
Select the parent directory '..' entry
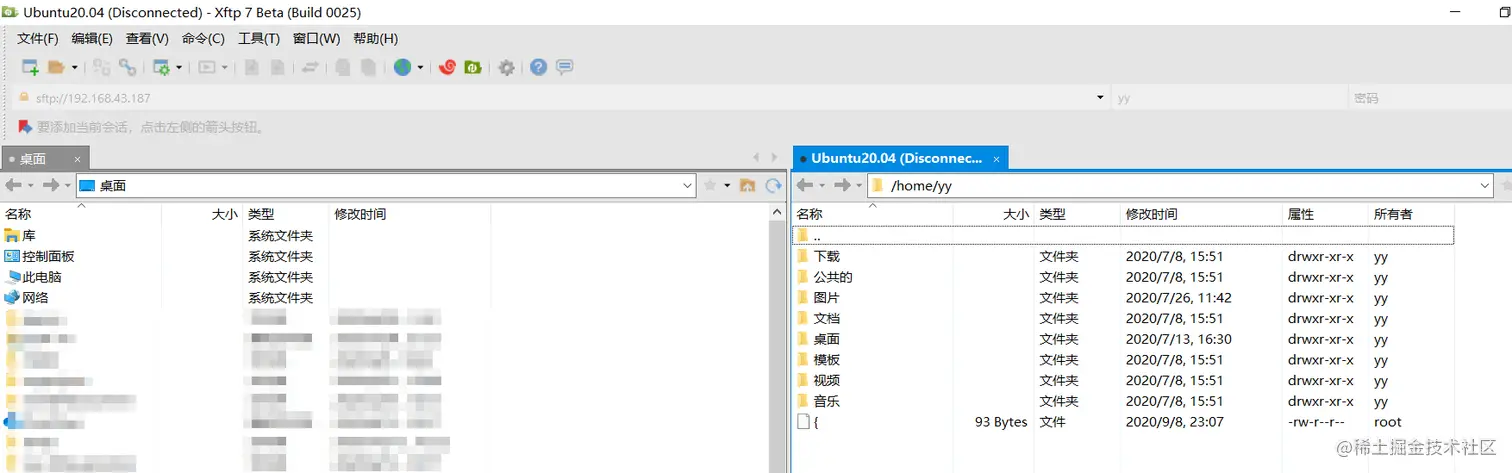[x=1123, y=235]
